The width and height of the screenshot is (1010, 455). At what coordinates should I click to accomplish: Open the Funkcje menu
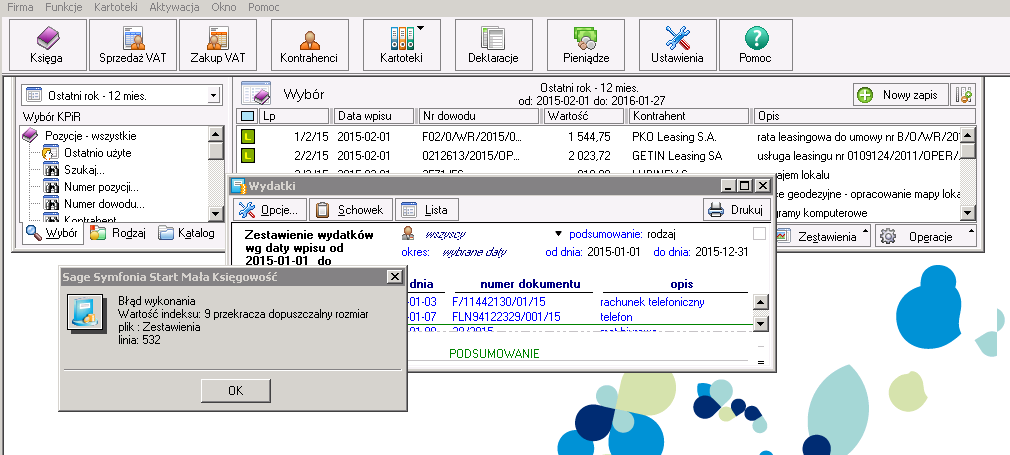tap(64, 7)
